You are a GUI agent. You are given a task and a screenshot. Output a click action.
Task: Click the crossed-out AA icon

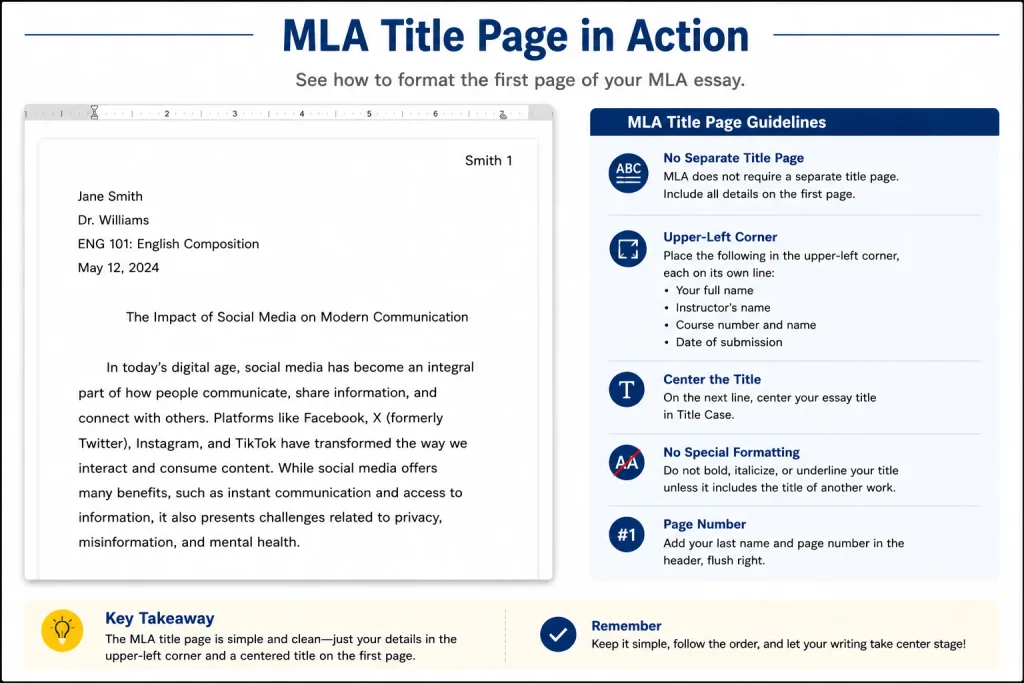[627, 462]
